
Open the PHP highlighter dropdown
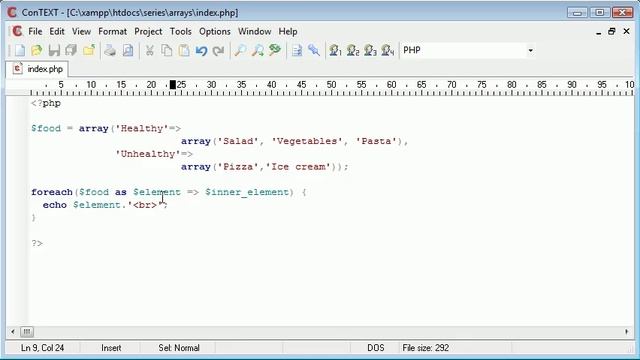[x=530, y=51]
